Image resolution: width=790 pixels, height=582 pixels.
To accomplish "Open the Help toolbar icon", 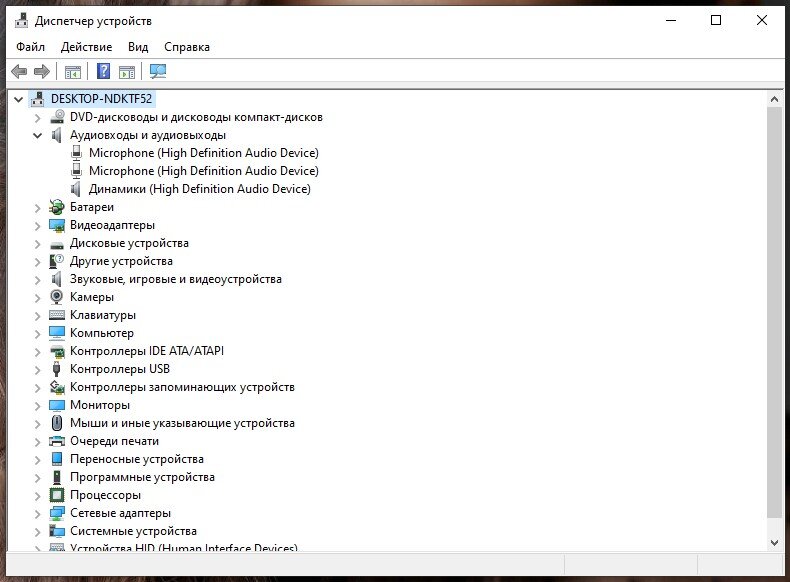I will [x=103, y=72].
